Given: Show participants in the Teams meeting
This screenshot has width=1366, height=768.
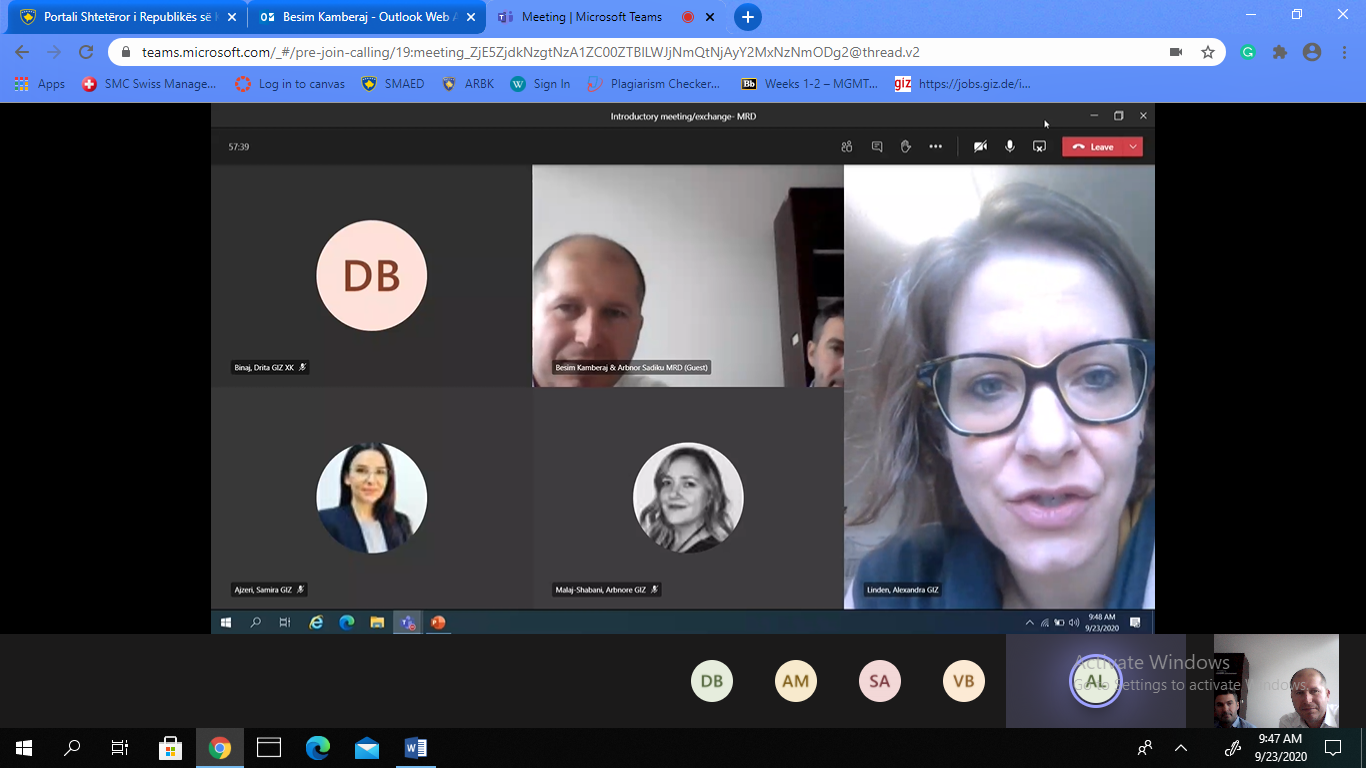Looking at the screenshot, I should pos(847,147).
